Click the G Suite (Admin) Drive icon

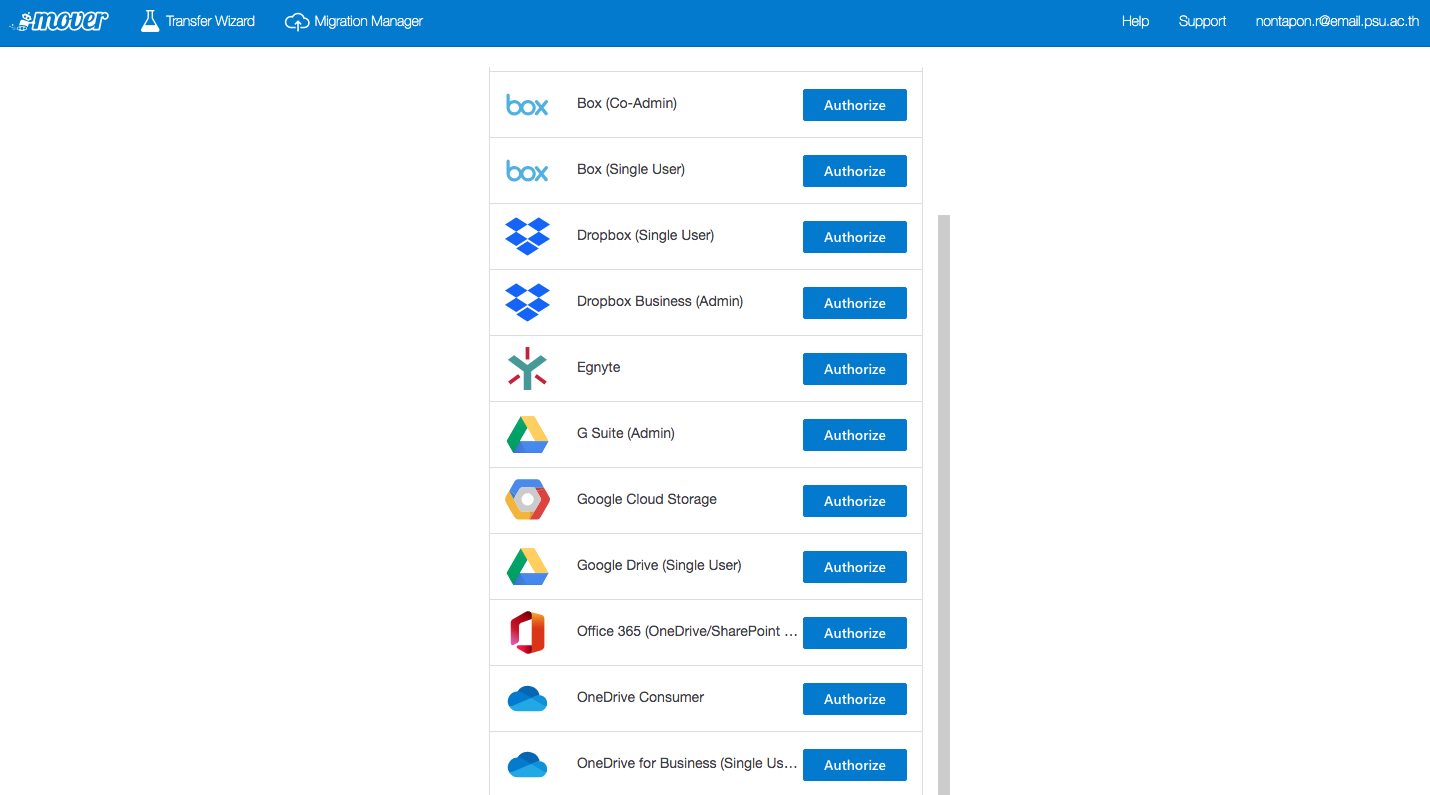[x=527, y=434]
